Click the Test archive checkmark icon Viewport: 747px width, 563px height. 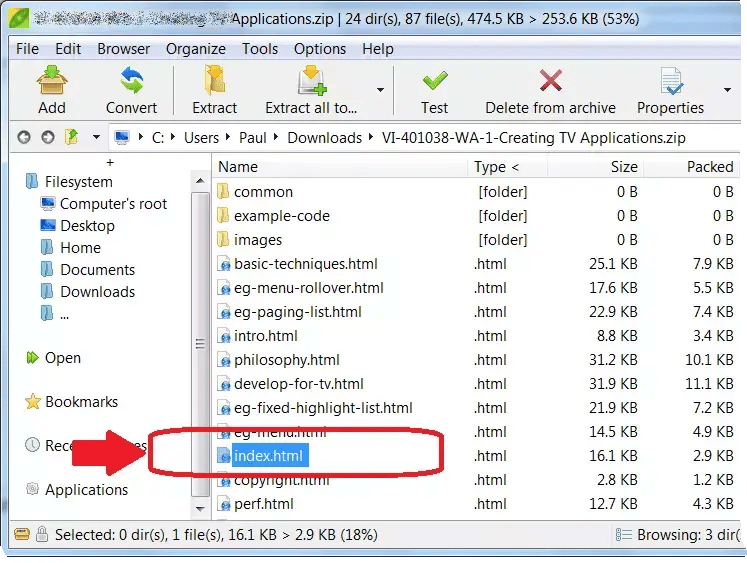point(434,81)
